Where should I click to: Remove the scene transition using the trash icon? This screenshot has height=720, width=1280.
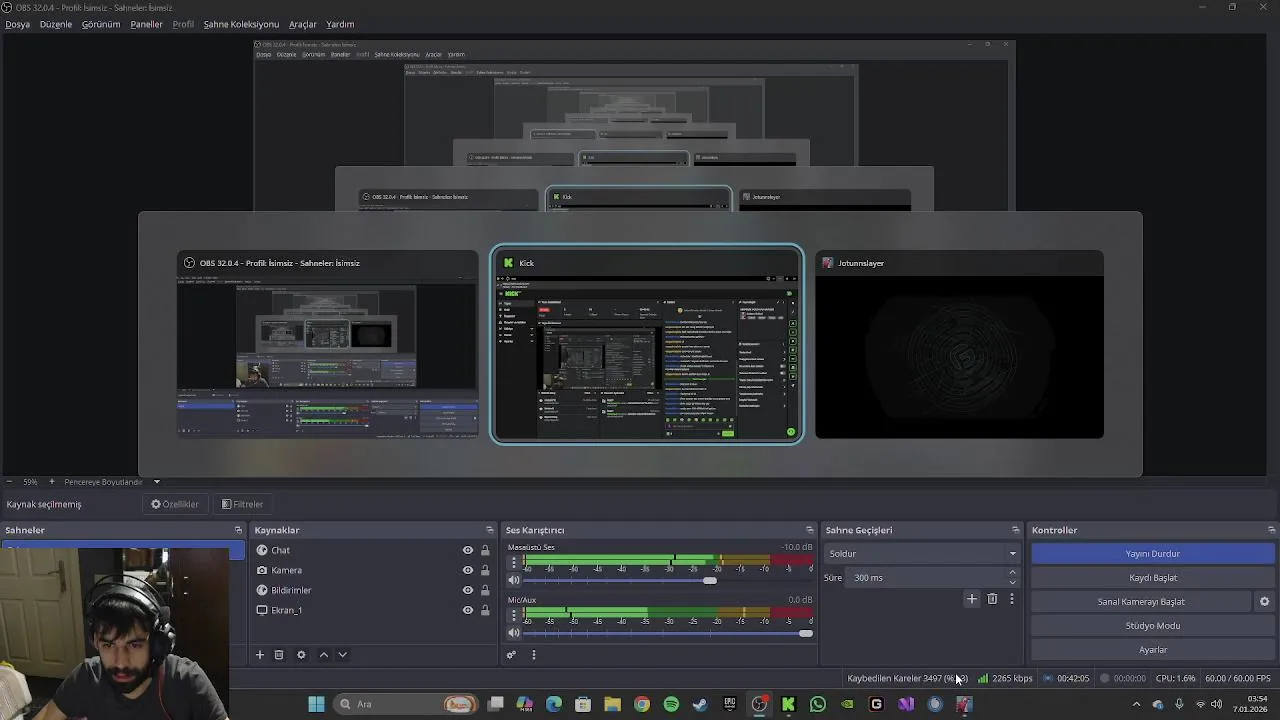[992, 599]
